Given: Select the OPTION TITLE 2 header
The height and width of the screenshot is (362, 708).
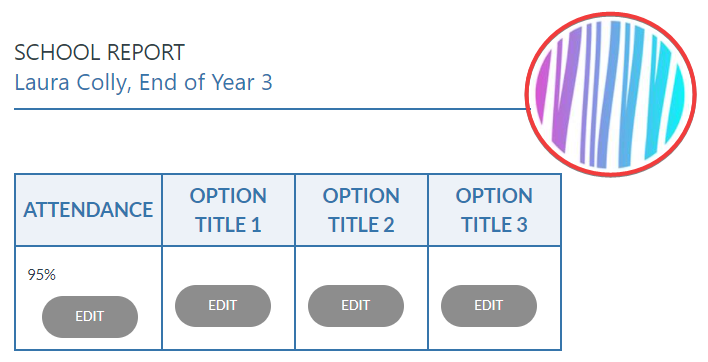Looking at the screenshot, I should [361, 210].
